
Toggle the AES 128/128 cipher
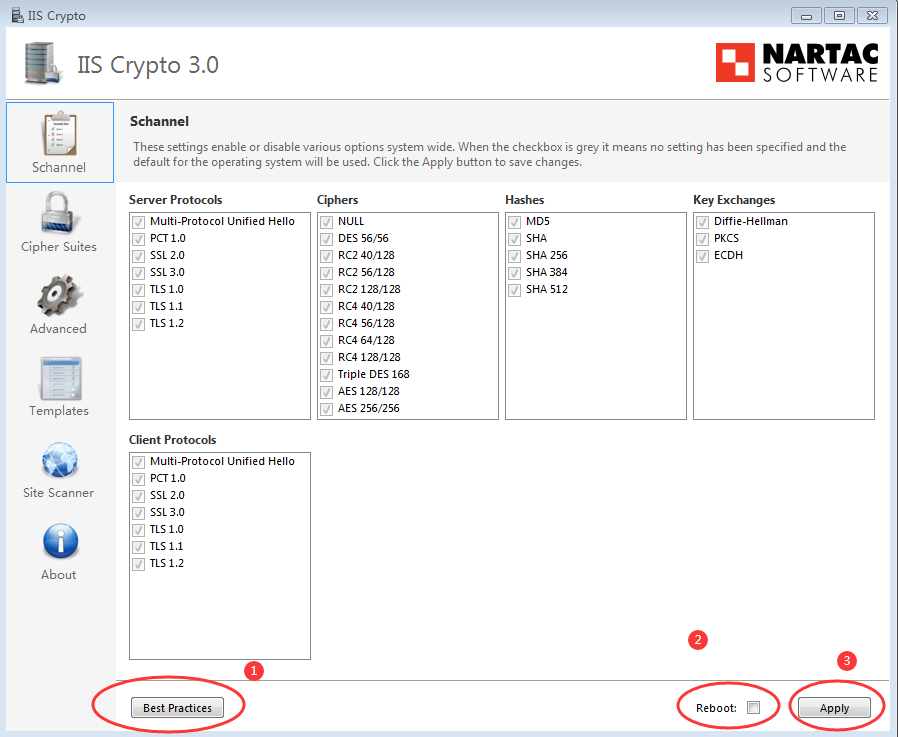[326, 392]
